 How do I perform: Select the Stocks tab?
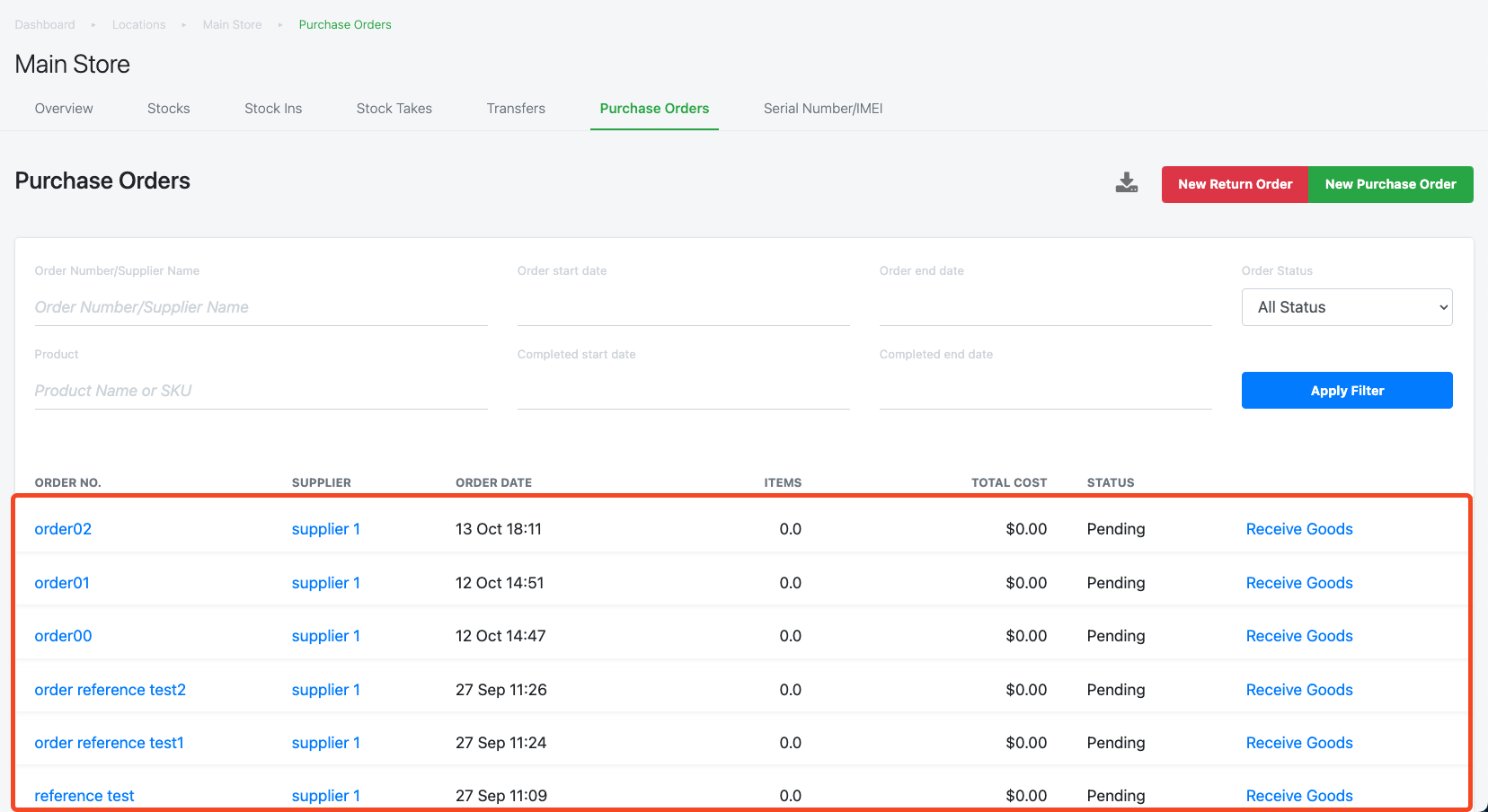pos(168,109)
